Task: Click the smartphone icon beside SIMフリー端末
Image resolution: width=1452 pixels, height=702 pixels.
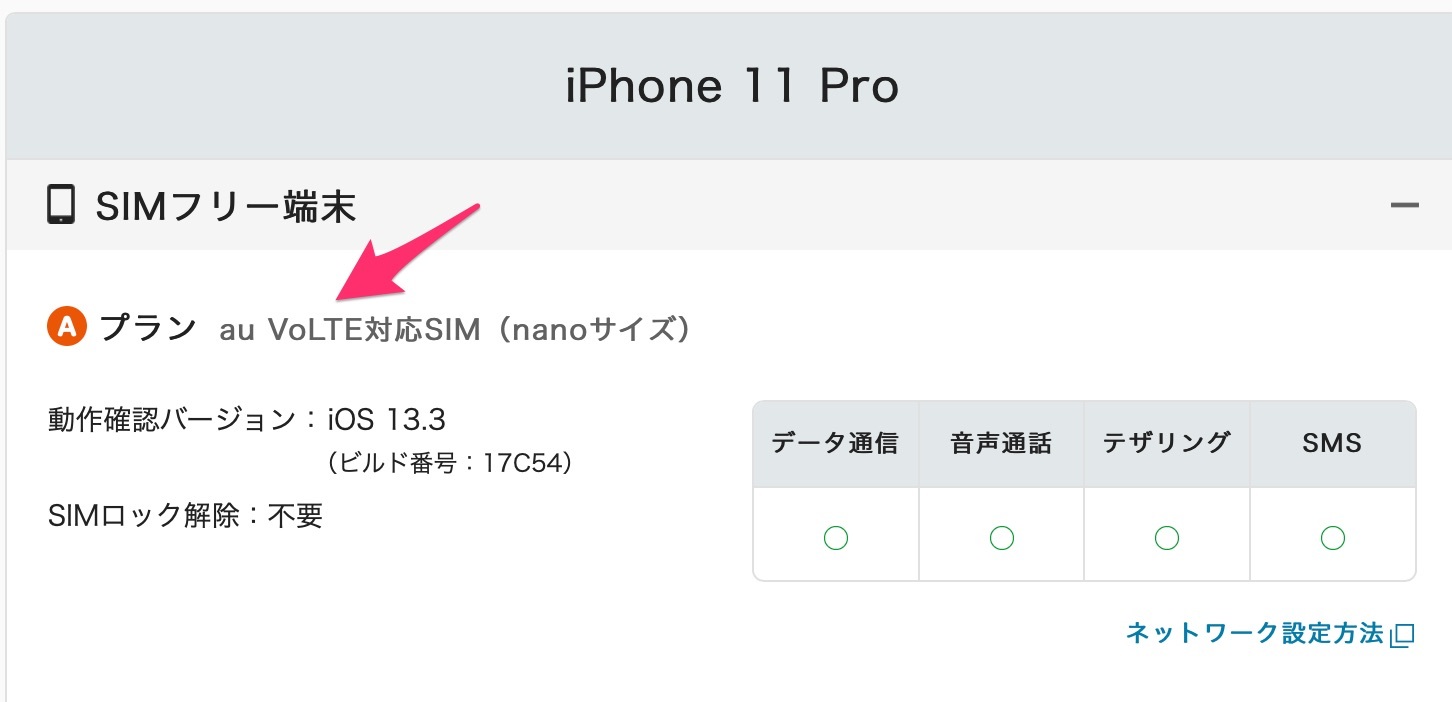Action: click(x=61, y=206)
